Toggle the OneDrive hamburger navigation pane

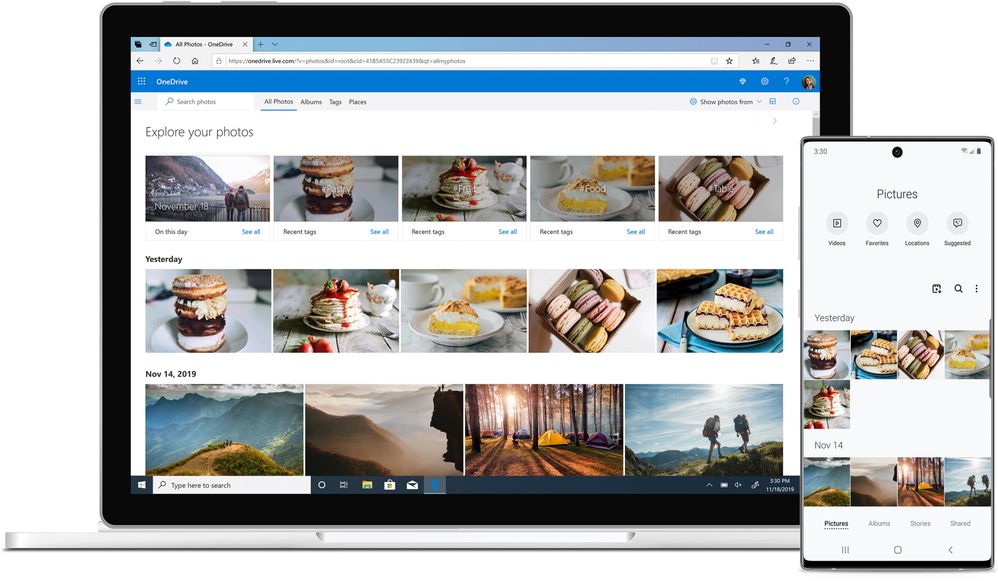point(137,102)
